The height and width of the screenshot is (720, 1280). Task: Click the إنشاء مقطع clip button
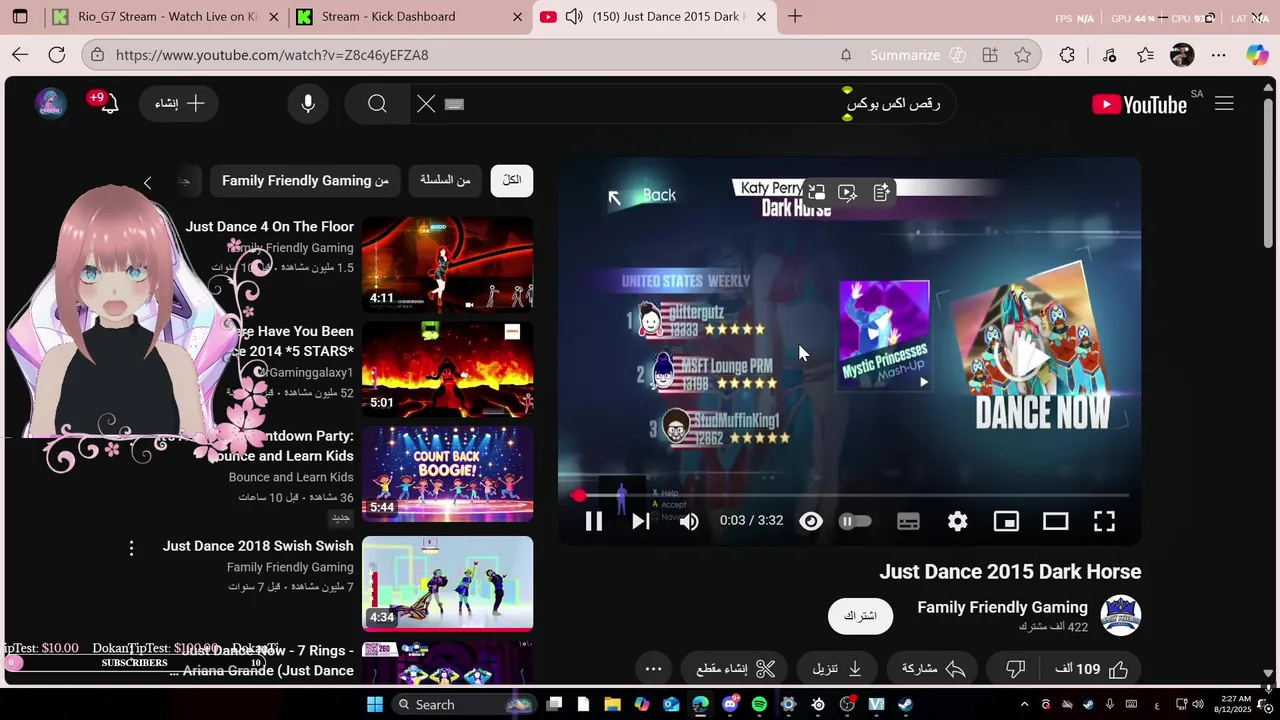point(736,669)
